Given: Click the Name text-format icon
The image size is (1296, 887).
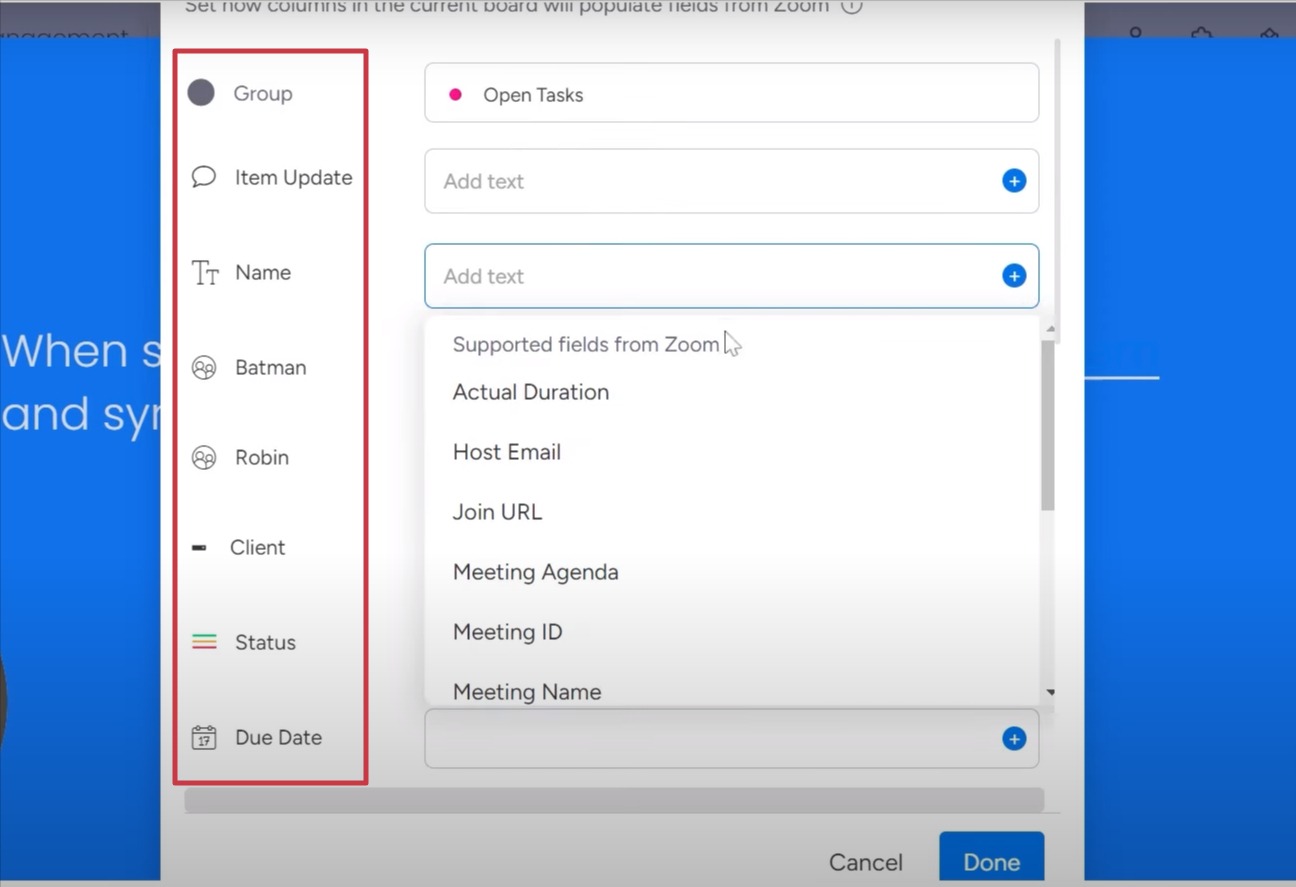Looking at the screenshot, I should [x=203, y=271].
